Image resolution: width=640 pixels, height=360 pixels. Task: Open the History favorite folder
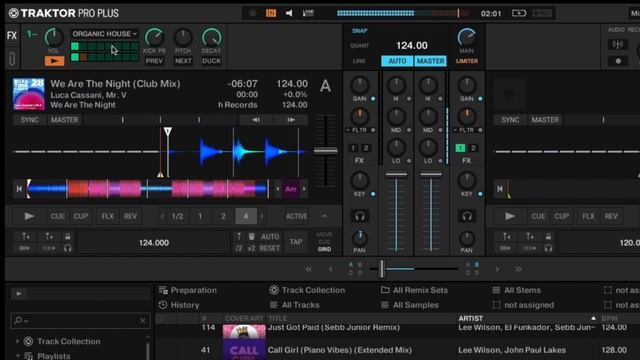coord(179,305)
